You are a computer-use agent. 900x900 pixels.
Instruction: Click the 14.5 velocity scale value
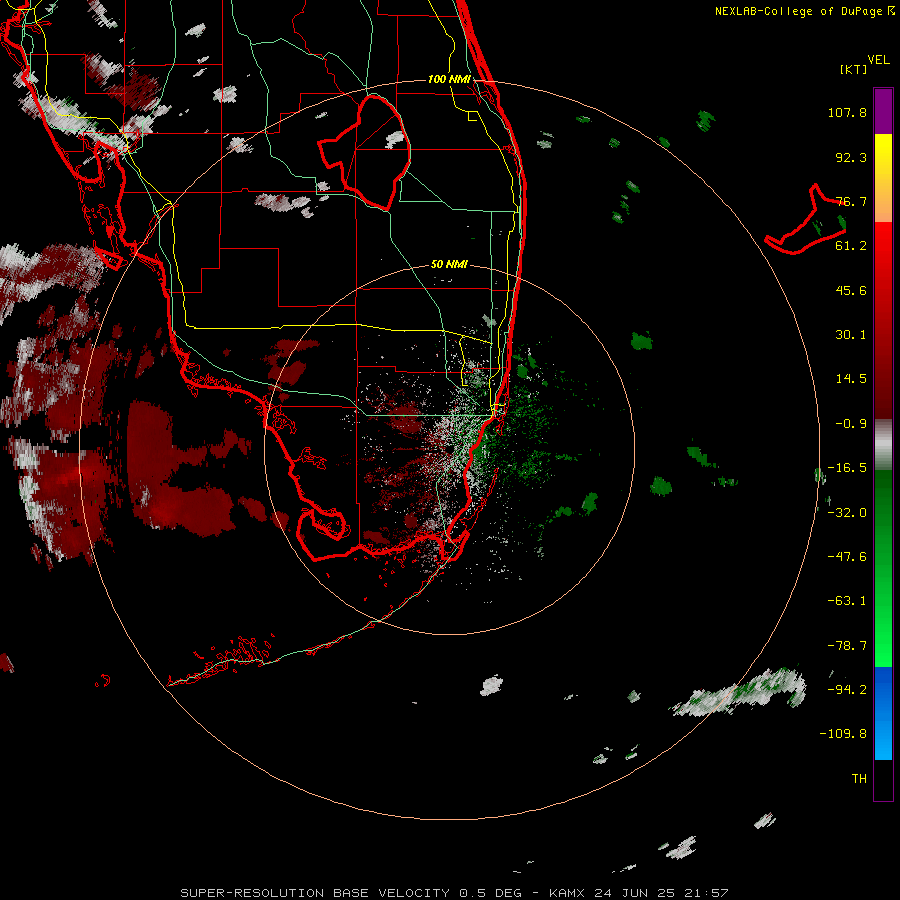click(x=851, y=379)
